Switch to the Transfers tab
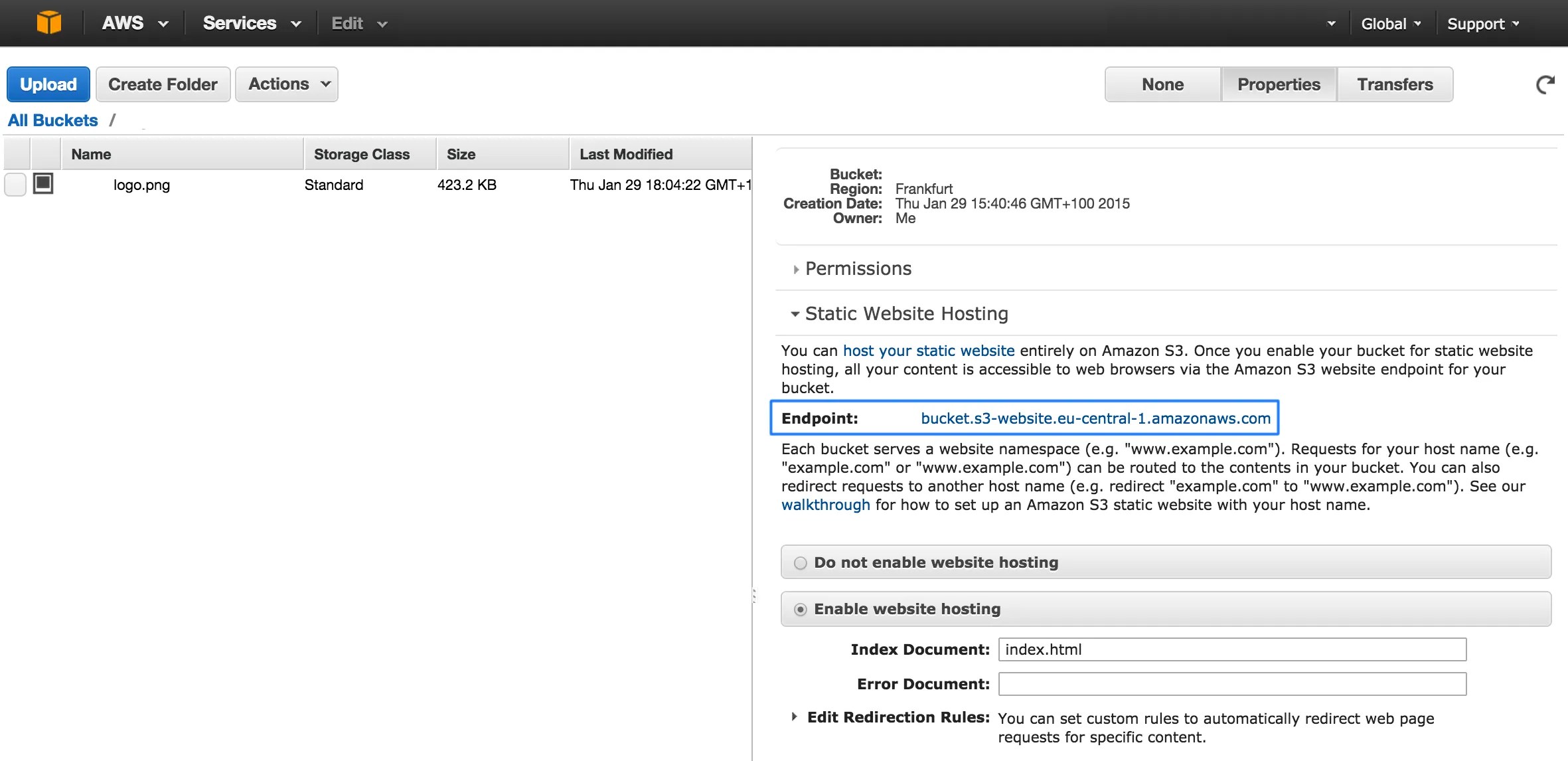Screen dimensions: 1568x761 [1393, 84]
